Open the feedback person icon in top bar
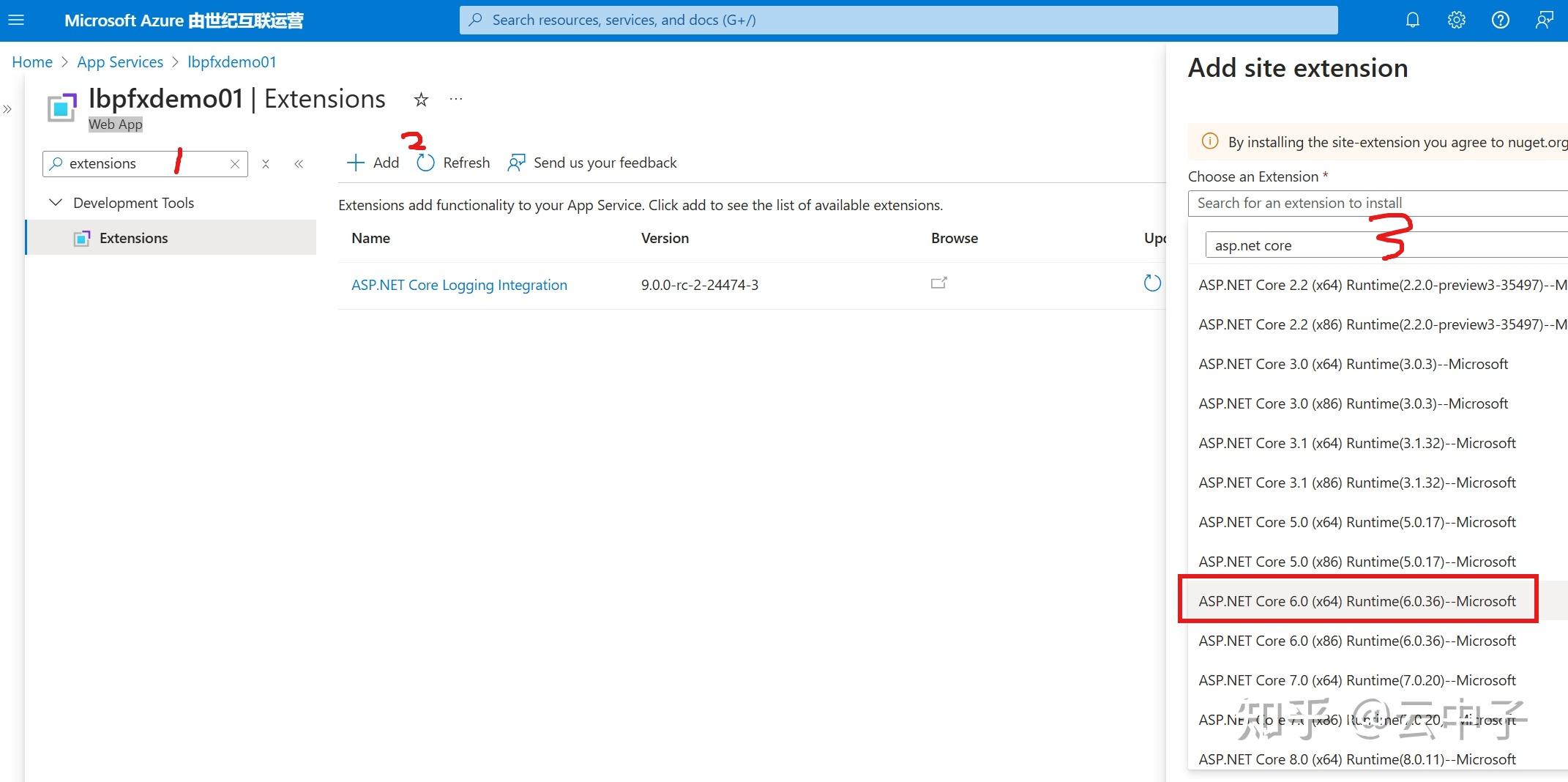This screenshot has width=1568, height=782. [1544, 20]
